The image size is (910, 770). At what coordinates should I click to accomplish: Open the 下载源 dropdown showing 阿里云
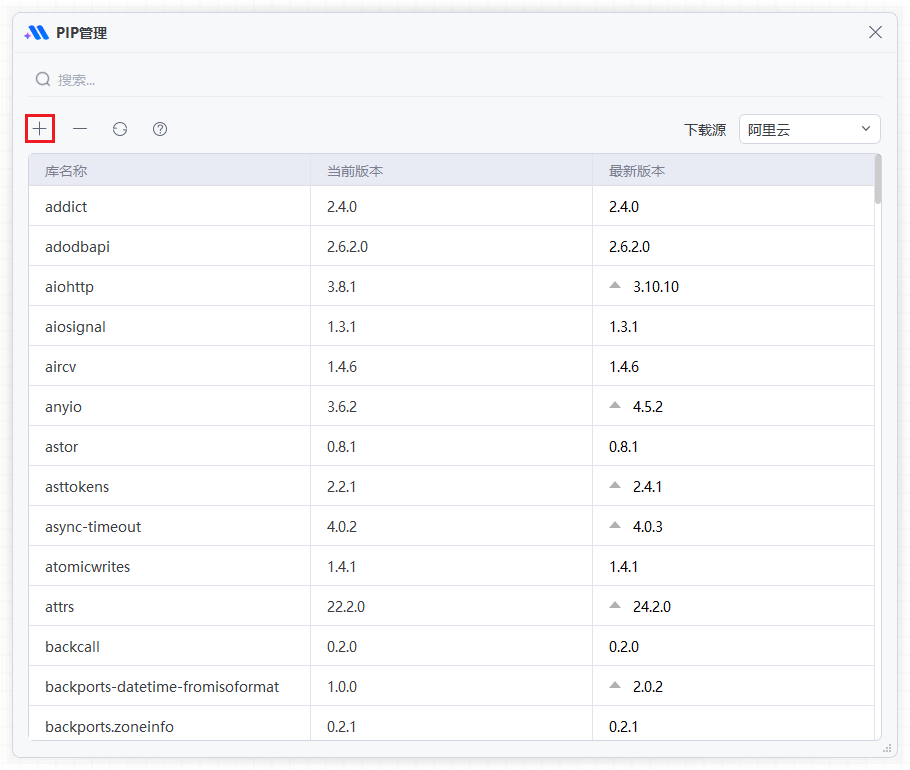(x=810, y=129)
